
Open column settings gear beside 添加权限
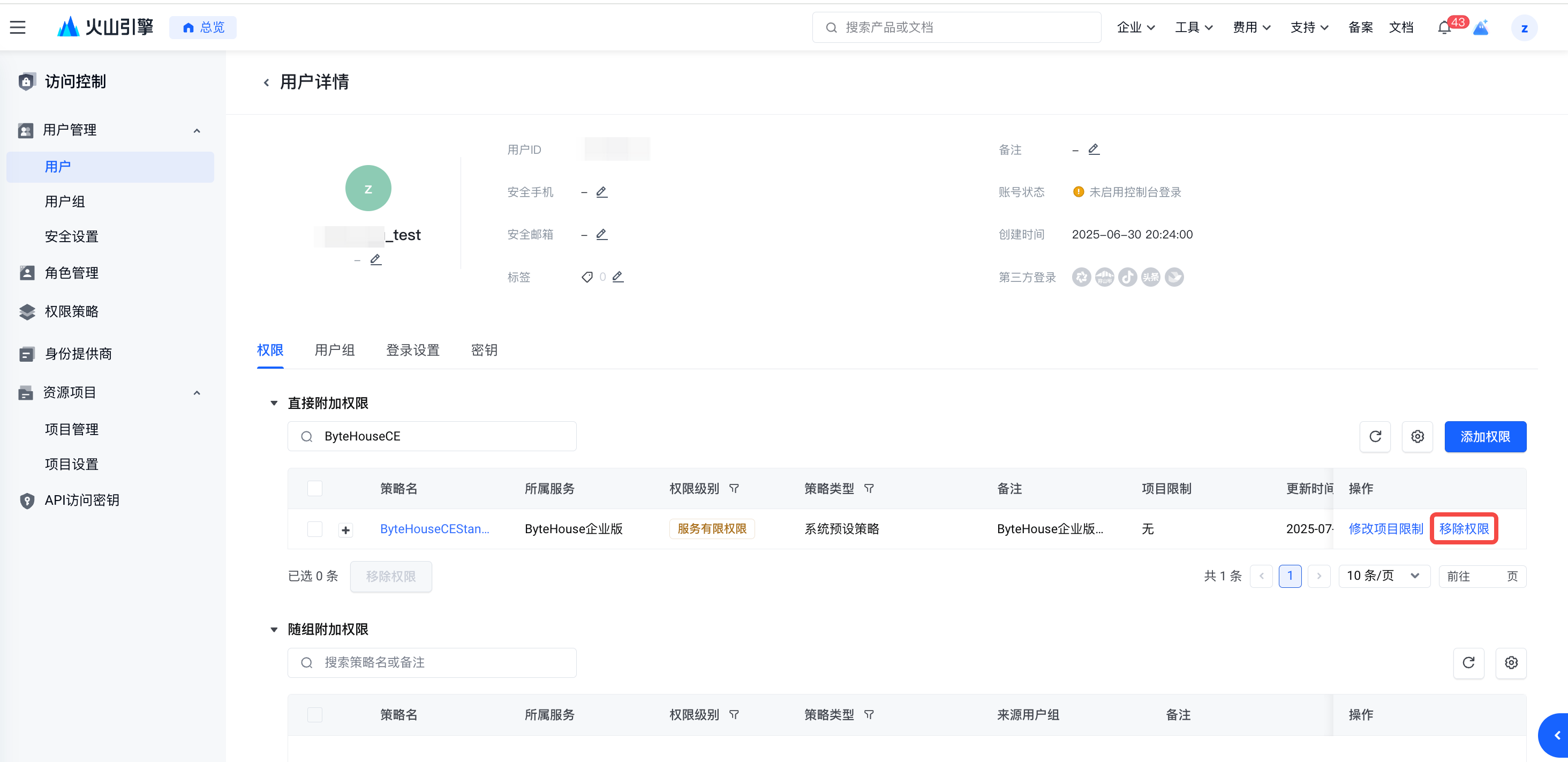[1417, 436]
